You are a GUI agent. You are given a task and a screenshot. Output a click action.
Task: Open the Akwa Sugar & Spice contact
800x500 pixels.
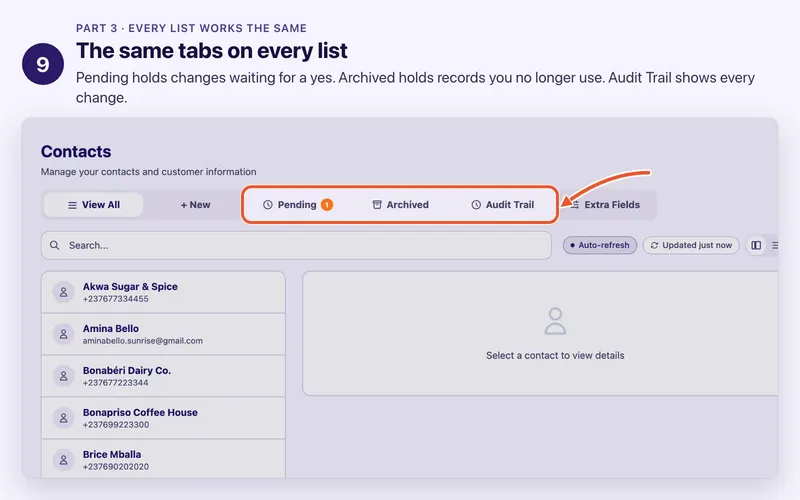pos(163,292)
